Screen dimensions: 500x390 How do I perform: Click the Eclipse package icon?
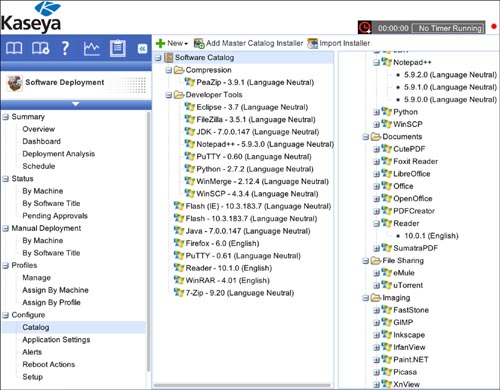(x=190, y=107)
